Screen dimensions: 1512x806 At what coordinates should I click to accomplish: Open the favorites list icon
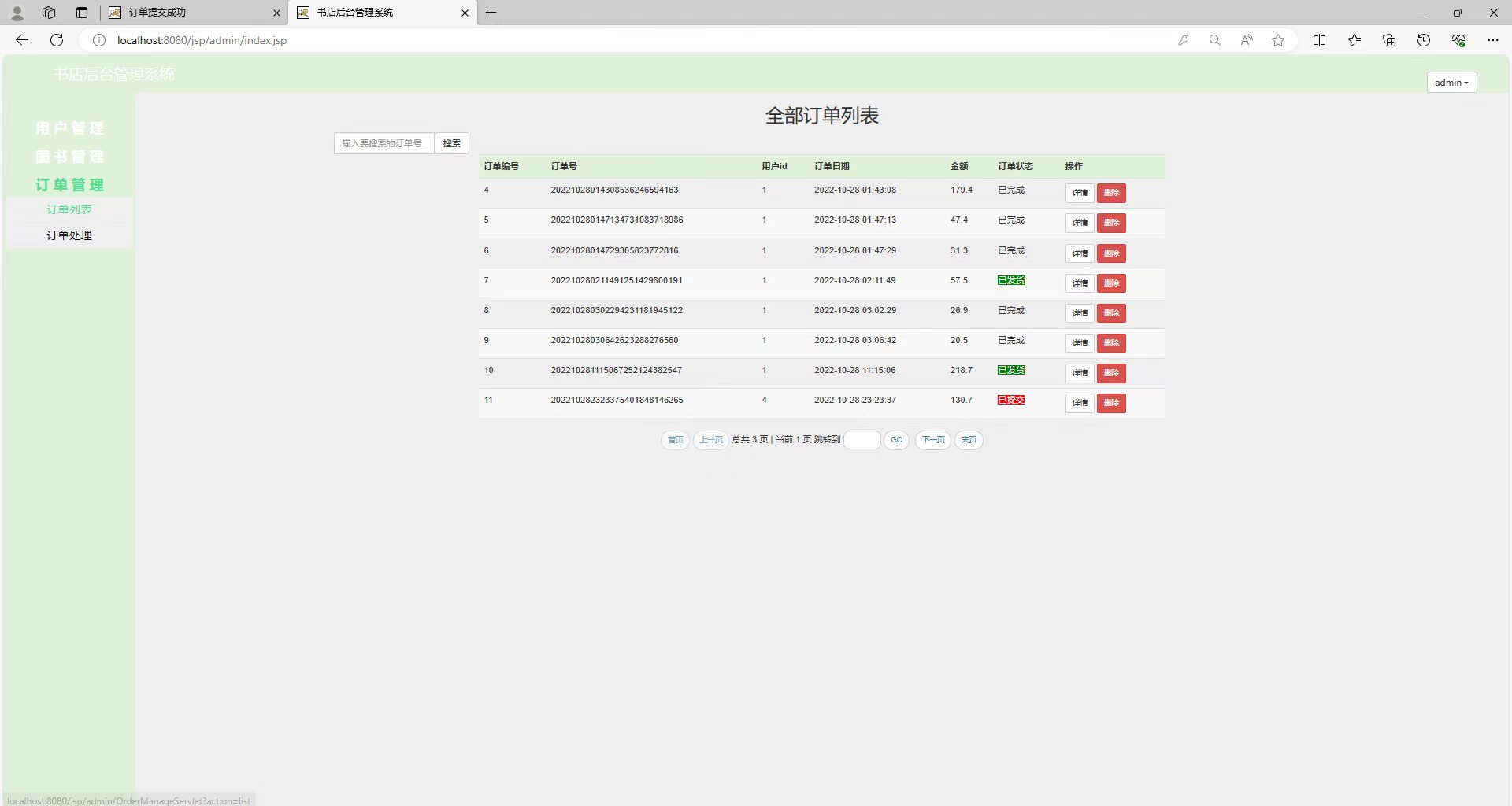pyautogui.click(x=1354, y=40)
